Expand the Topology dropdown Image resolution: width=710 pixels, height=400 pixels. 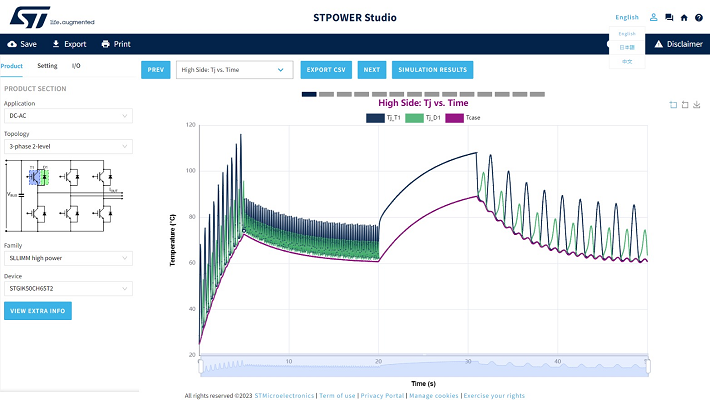tap(67, 146)
